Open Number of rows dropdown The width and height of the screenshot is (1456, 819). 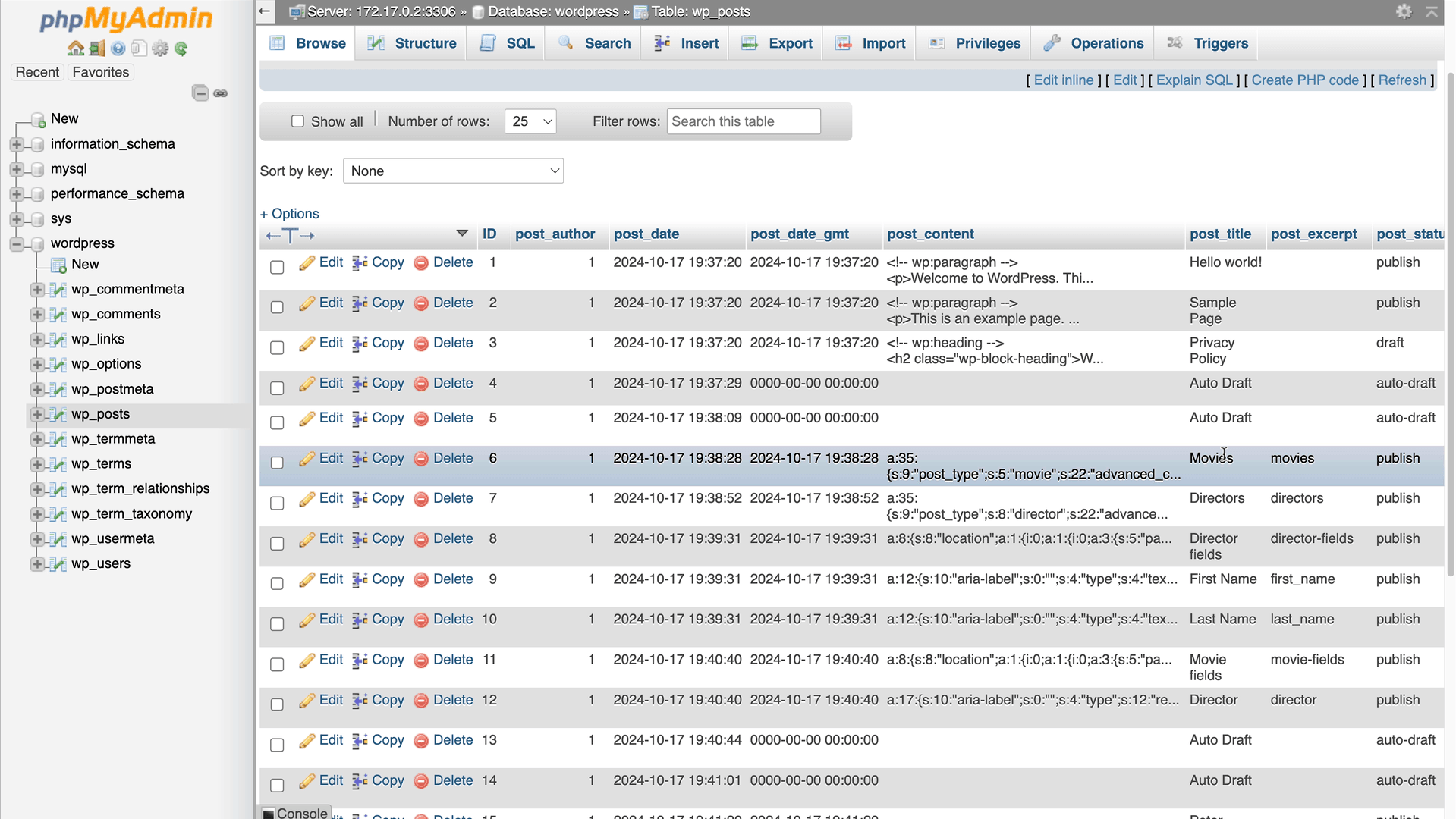pos(530,121)
